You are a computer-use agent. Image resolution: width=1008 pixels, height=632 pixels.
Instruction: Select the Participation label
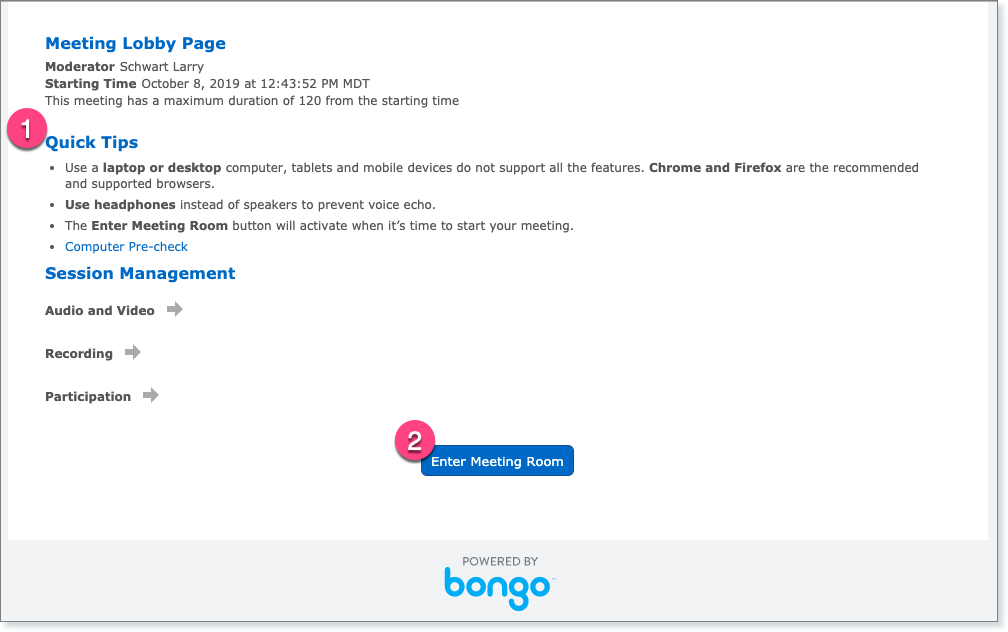[x=88, y=397]
